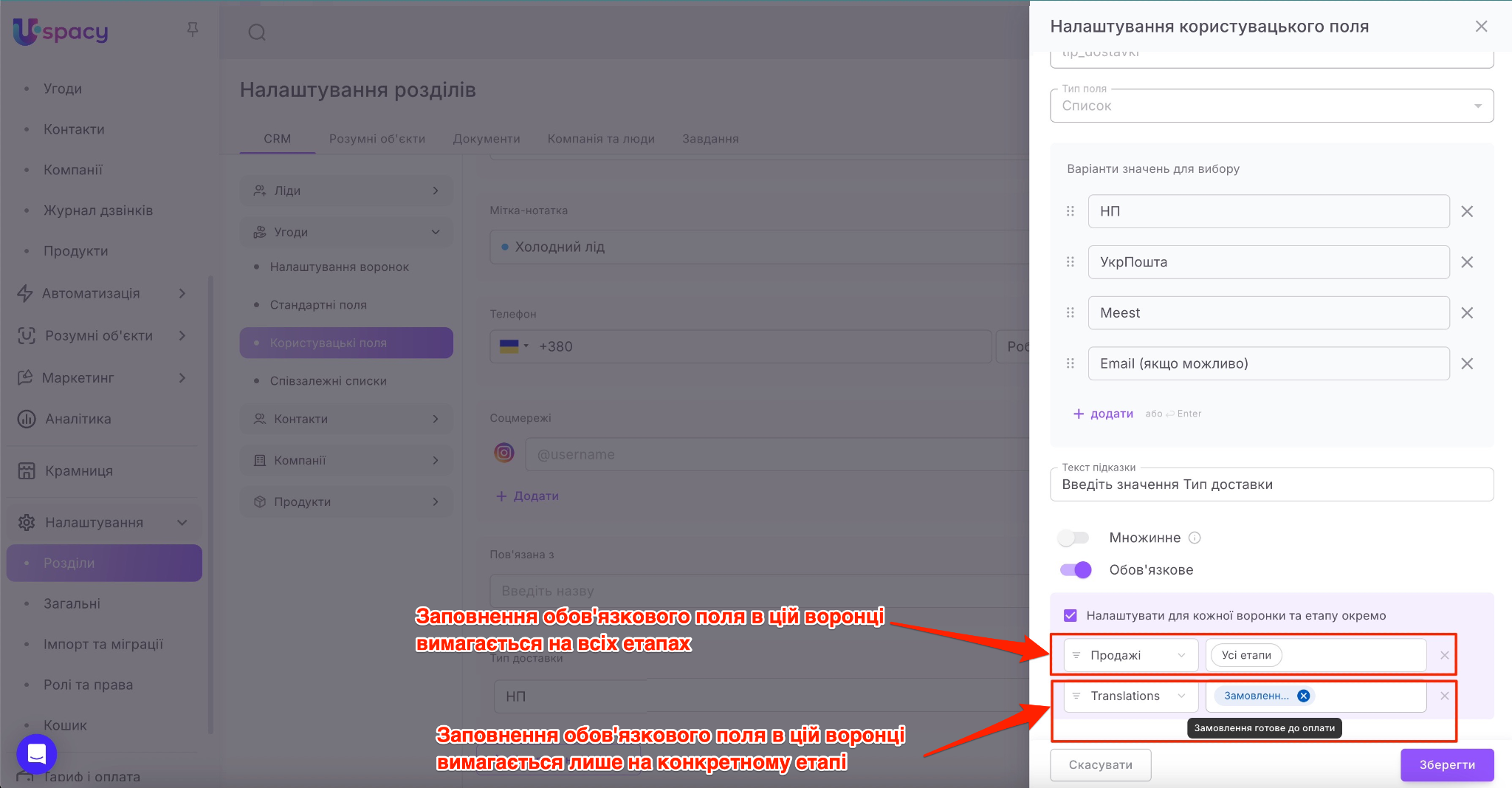This screenshot has width=1512, height=788.
Task: Open Стандартні поля menu item
Action: (318, 305)
